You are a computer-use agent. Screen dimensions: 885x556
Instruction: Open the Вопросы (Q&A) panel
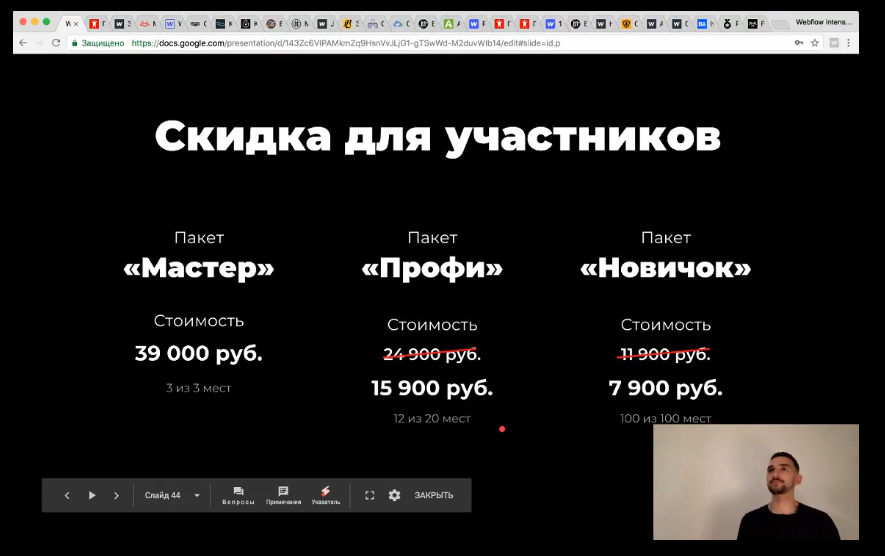point(238,495)
